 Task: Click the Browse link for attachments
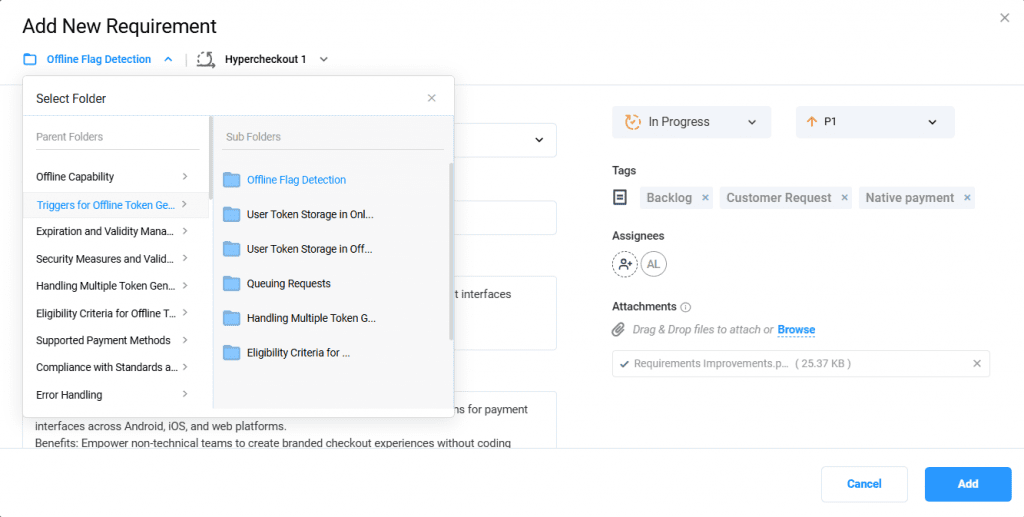pos(796,330)
